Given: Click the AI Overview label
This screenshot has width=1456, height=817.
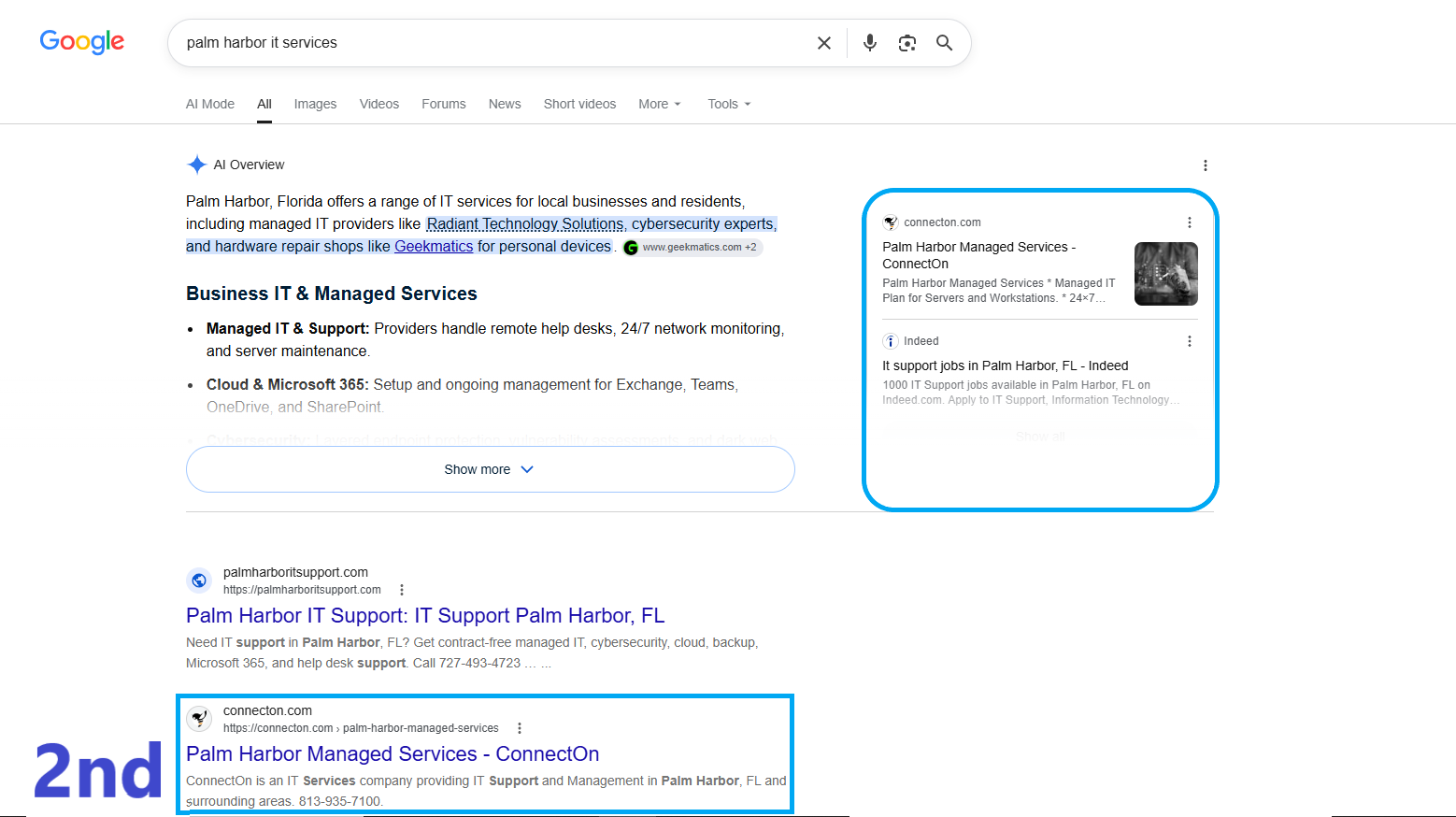Looking at the screenshot, I should [x=249, y=165].
